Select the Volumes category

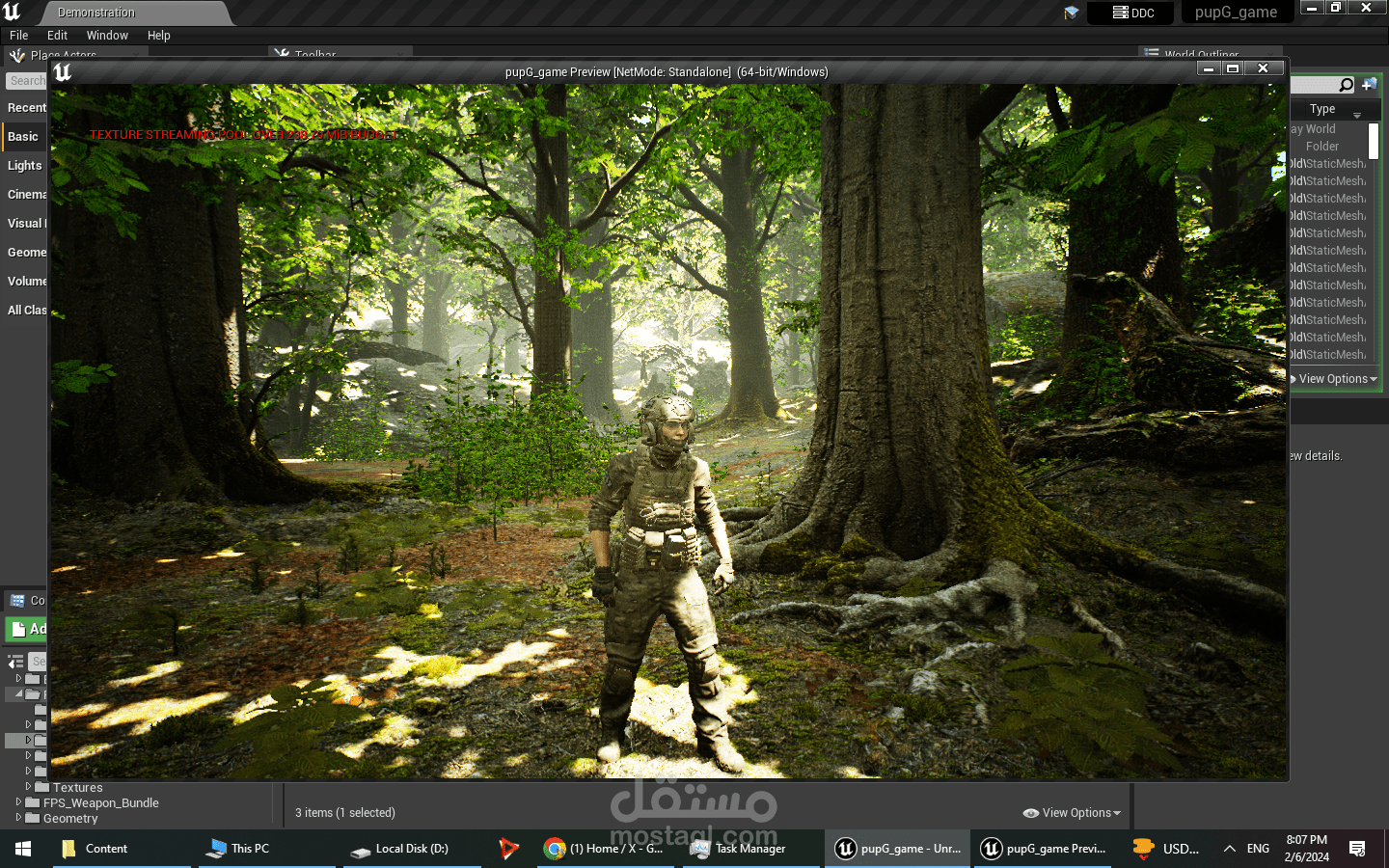pos(25,282)
